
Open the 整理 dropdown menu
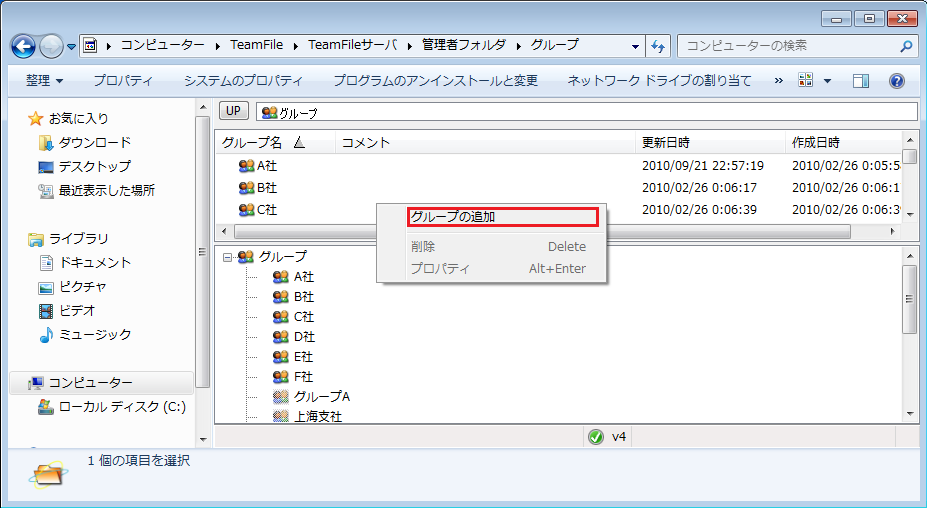(x=44, y=81)
